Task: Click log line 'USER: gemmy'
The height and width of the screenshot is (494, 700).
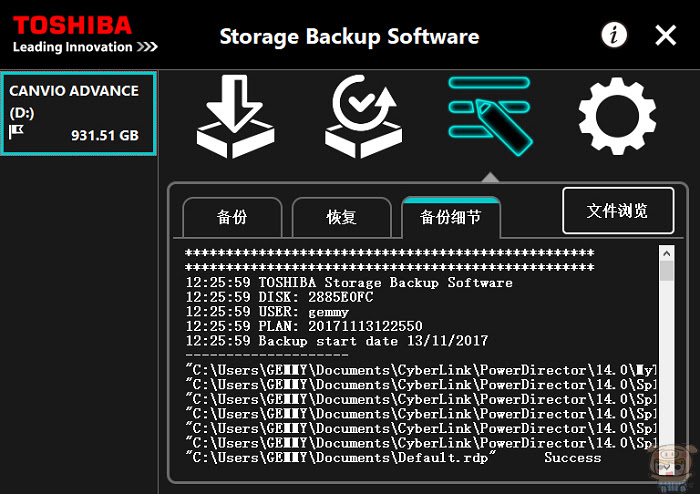Action: pyautogui.click(x=267, y=312)
